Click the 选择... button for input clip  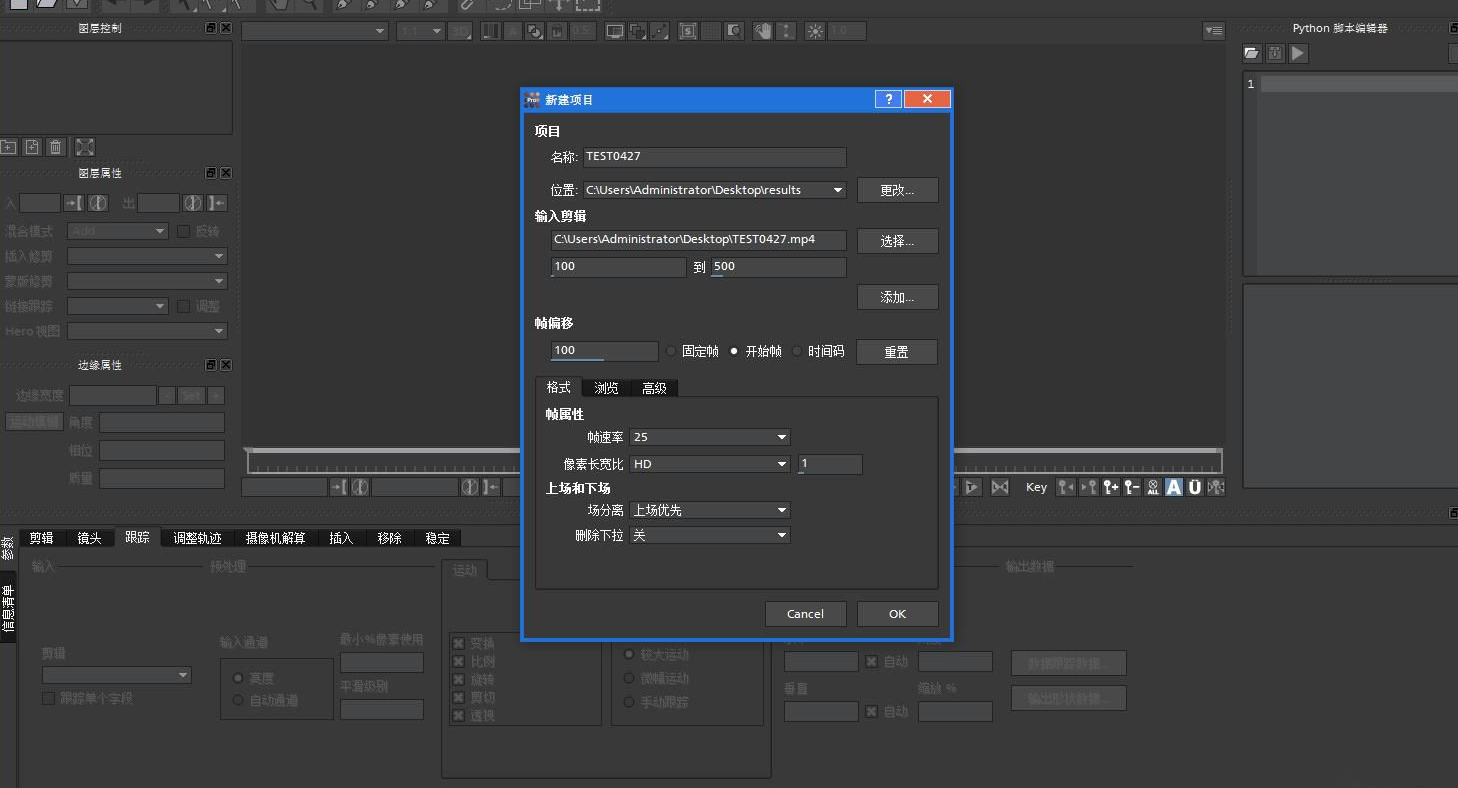click(x=897, y=241)
